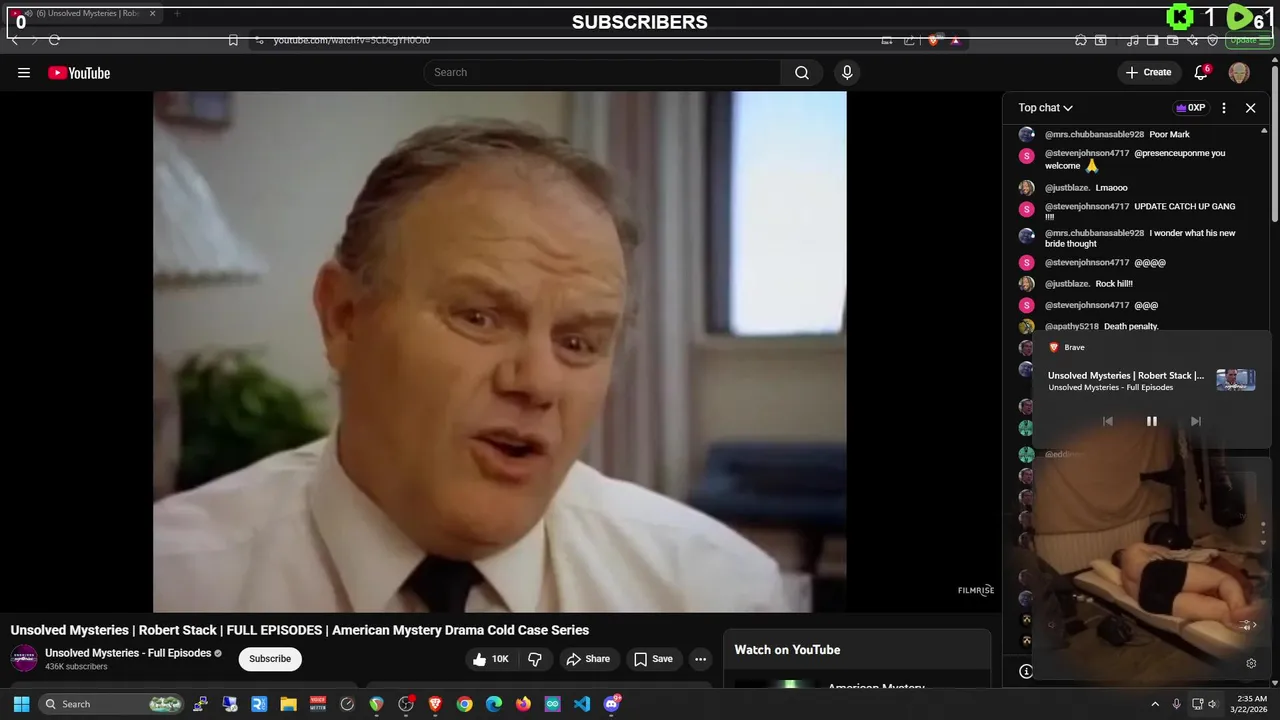The image size is (1280, 720).
Task: Open Brave Rewards triangle icon
Action: pos(955,40)
